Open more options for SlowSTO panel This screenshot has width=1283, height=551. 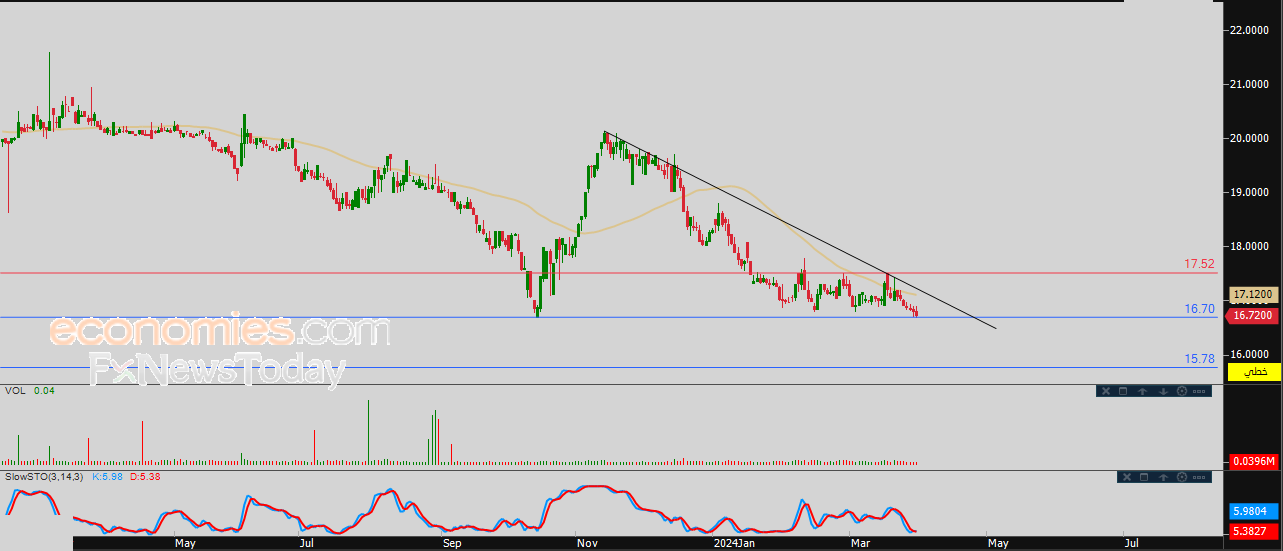tap(1199, 477)
